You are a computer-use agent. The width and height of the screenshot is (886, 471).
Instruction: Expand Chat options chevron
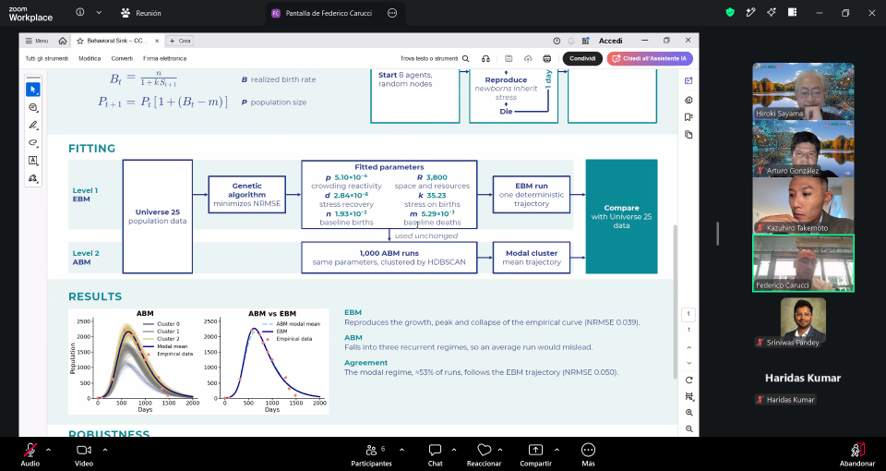pyautogui.click(x=454, y=450)
